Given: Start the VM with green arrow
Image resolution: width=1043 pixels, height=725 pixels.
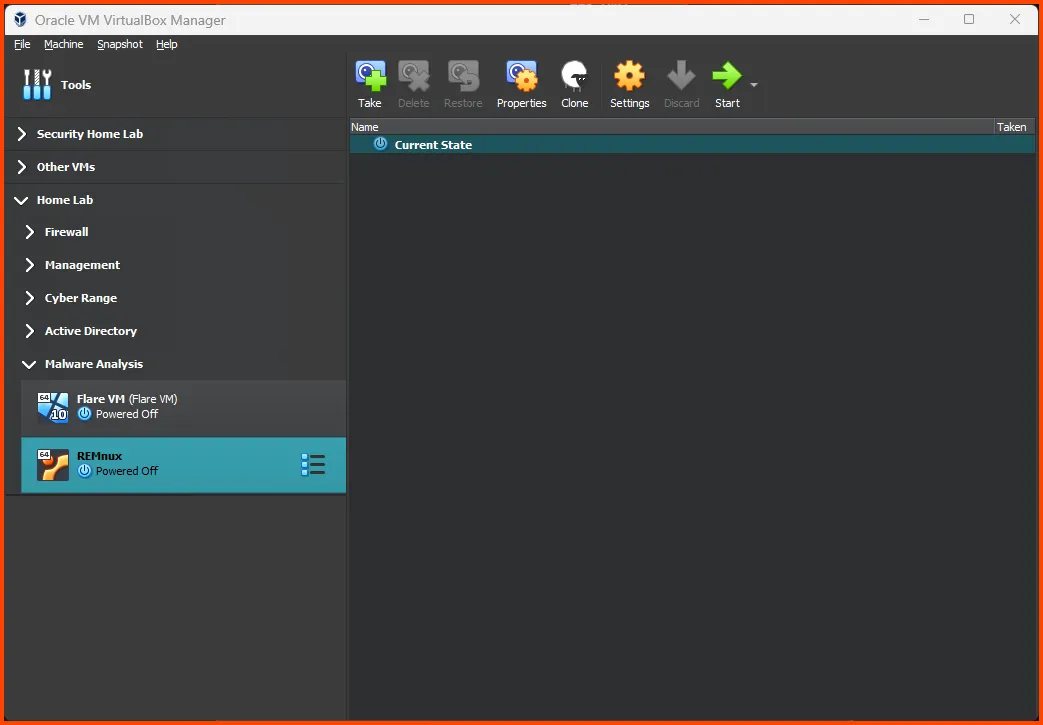Looking at the screenshot, I should click(726, 76).
